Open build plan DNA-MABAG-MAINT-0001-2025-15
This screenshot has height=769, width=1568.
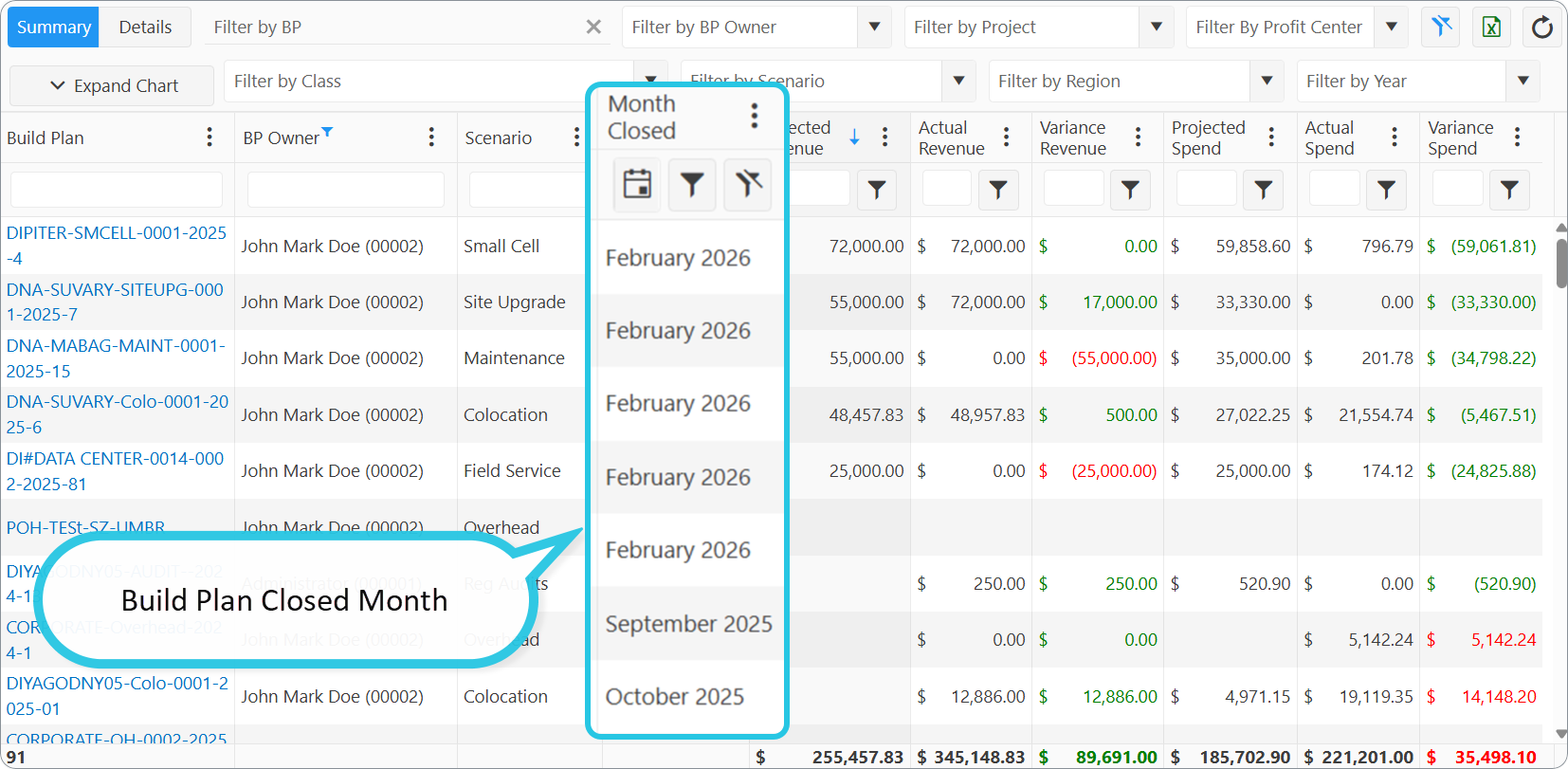point(116,358)
